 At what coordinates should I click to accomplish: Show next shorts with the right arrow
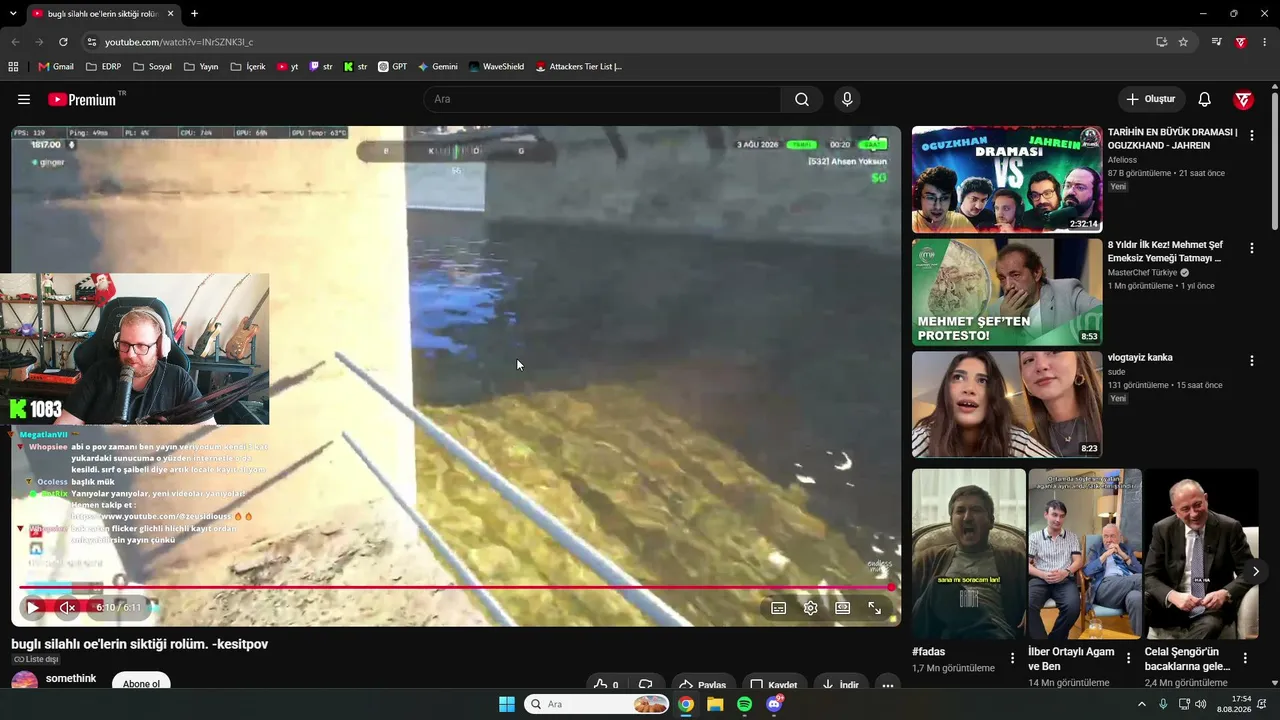coord(1256,571)
